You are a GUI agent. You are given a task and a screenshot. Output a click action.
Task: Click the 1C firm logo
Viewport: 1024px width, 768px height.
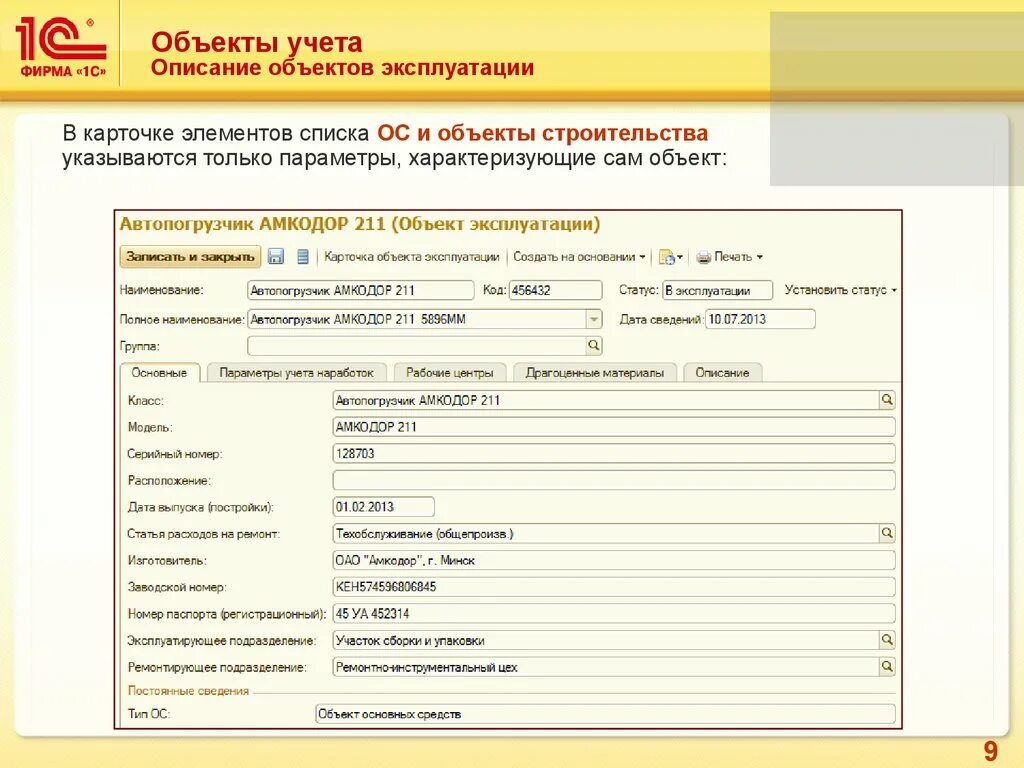click(x=61, y=47)
